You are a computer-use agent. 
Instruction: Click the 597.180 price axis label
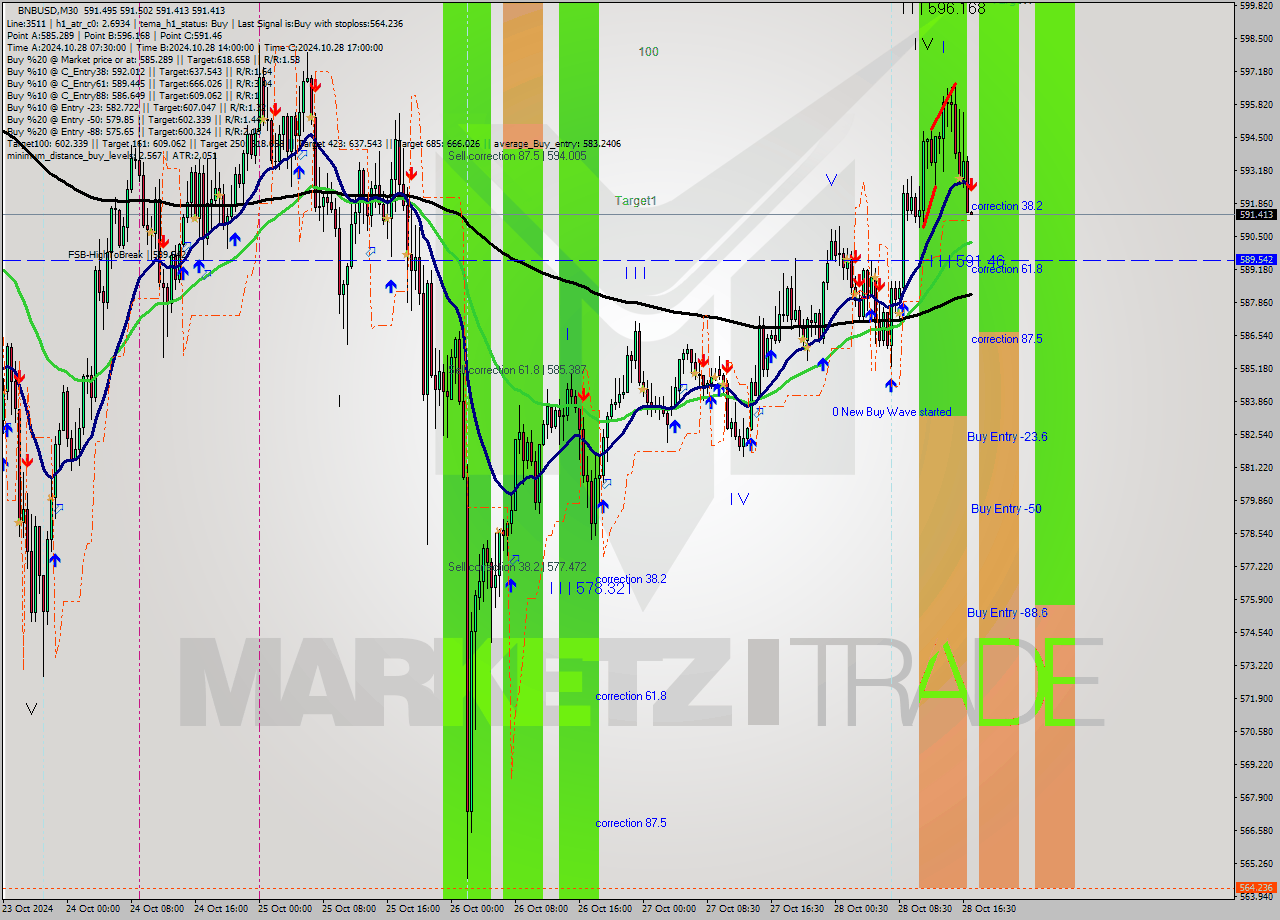point(1257,72)
